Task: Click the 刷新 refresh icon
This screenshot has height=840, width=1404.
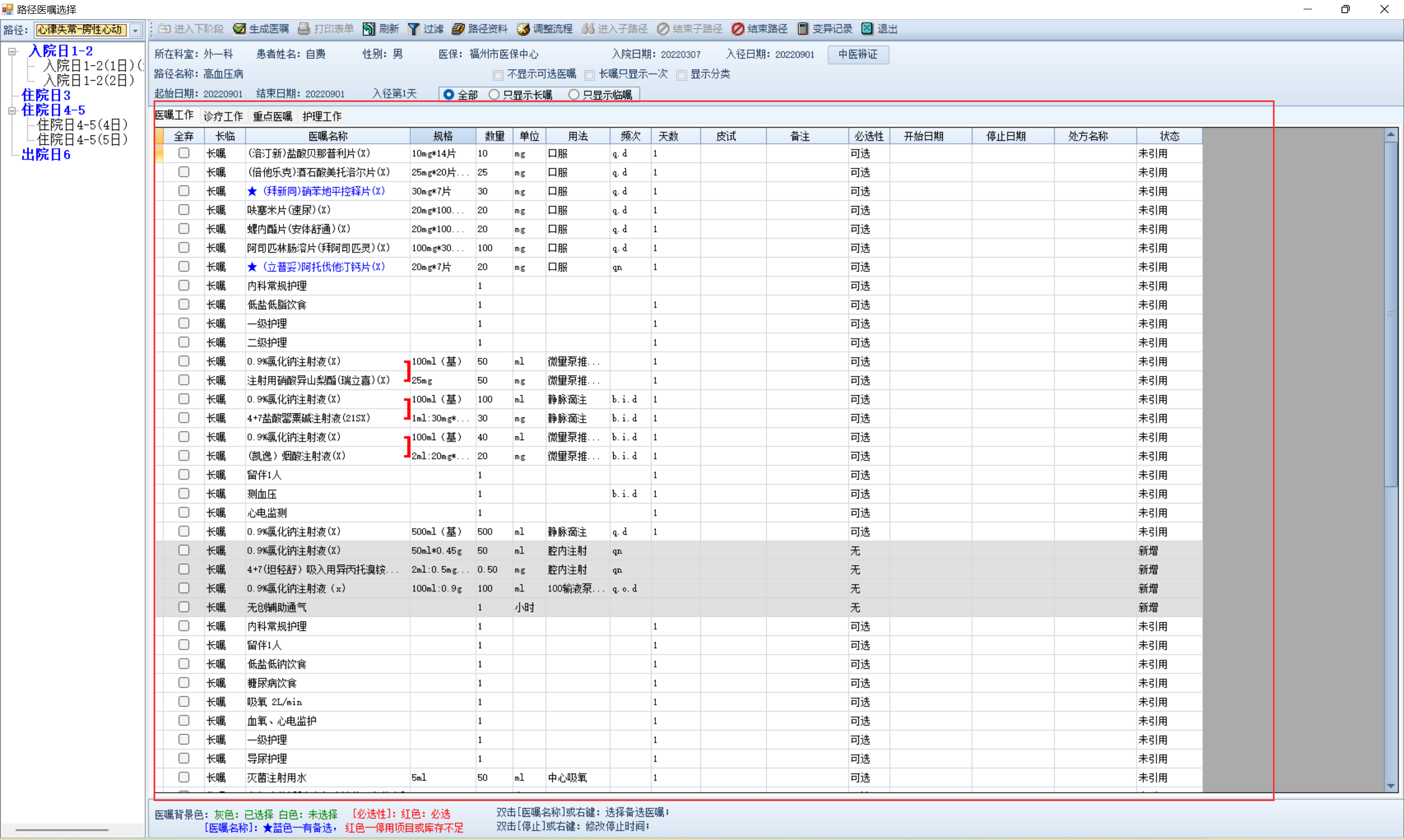Action: [369, 29]
